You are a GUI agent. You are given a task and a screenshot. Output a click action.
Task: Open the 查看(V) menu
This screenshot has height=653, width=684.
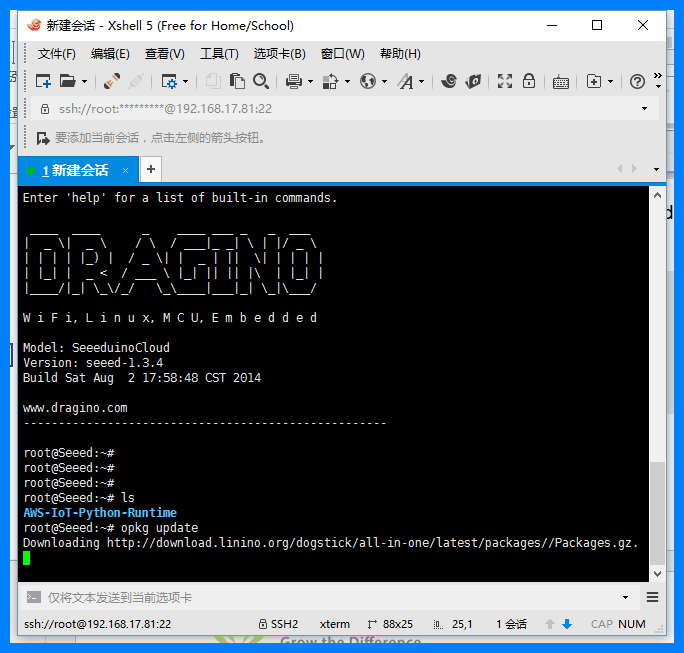pyautogui.click(x=164, y=54)
